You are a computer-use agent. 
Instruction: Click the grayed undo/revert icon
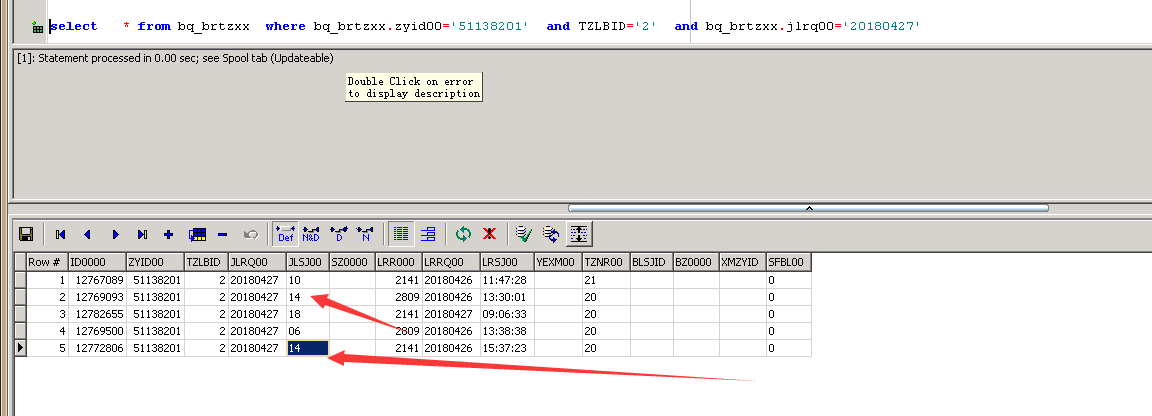(251, 234)
